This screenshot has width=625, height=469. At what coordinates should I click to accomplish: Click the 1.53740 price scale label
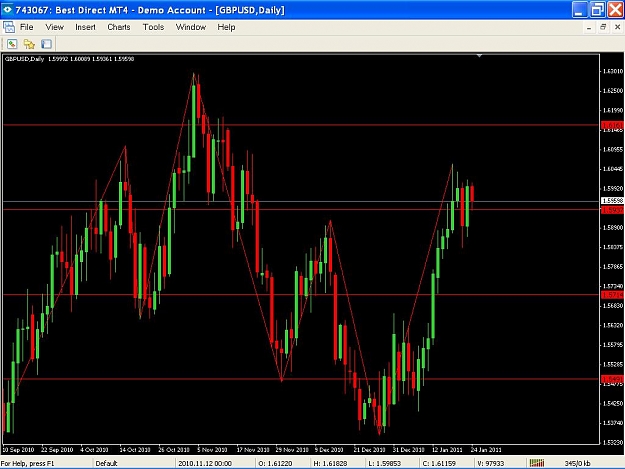pyautogui.click(x=612, y=423)
